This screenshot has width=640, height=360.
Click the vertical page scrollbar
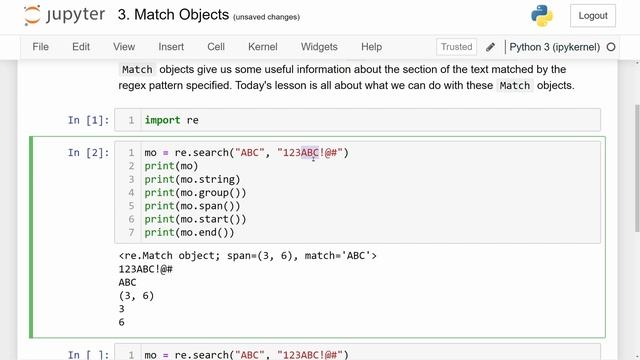coord(637,169)
